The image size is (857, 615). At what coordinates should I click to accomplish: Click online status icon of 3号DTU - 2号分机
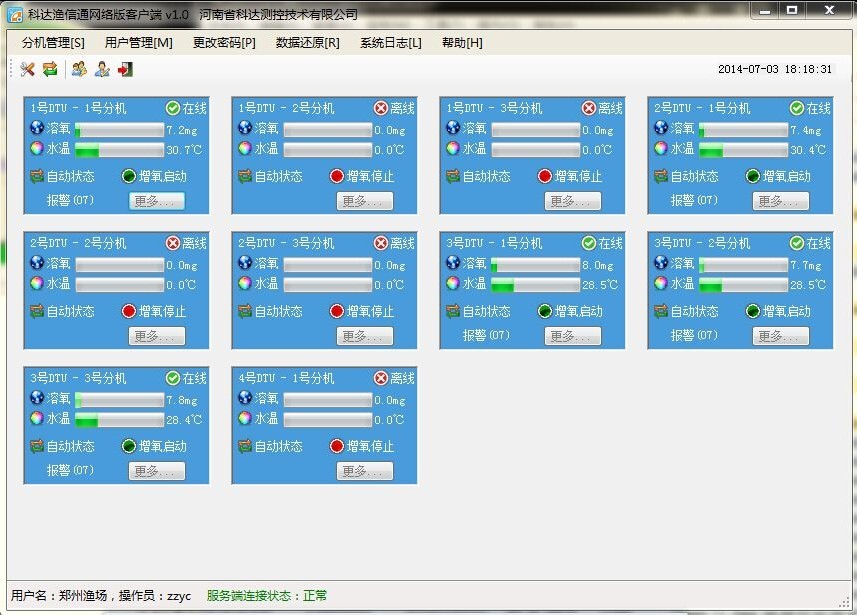click(x=797, y=243)
